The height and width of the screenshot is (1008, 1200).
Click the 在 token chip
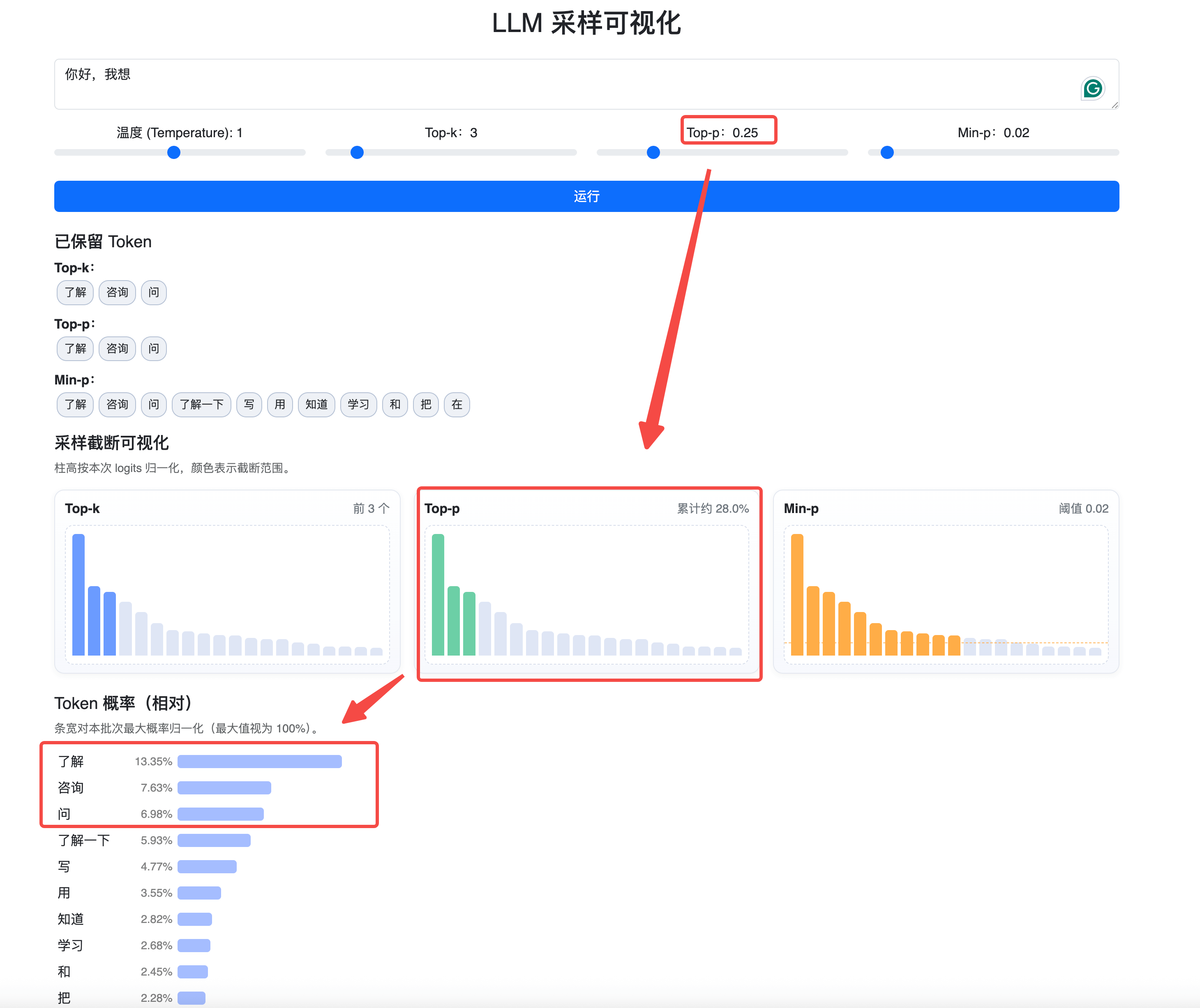click(457, 405)
